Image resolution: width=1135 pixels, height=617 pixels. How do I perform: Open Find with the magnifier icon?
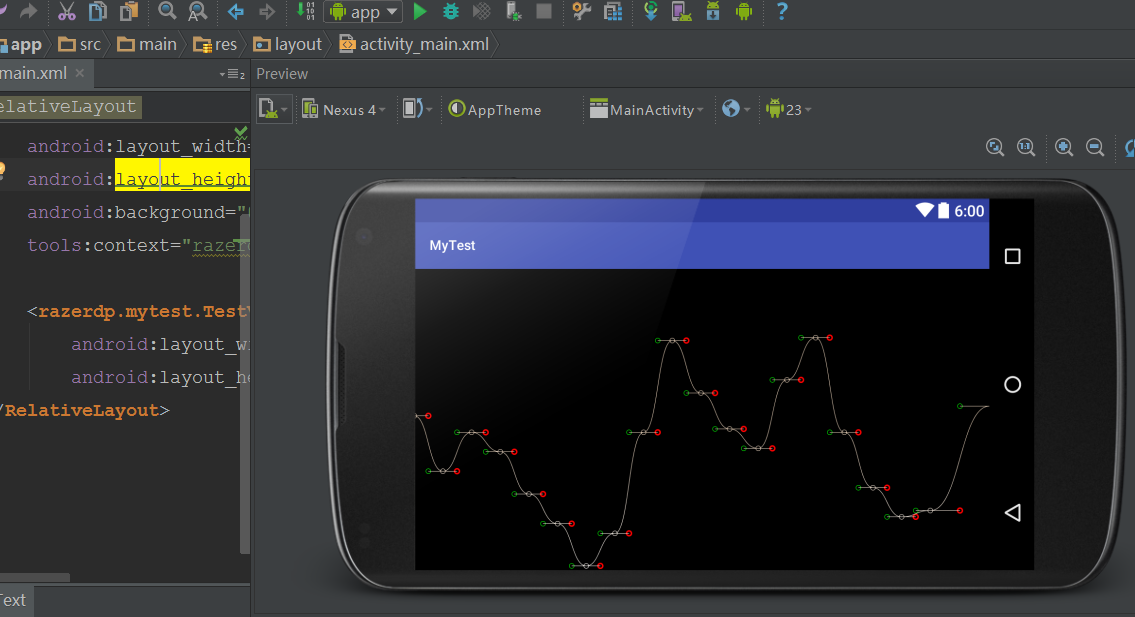click(167, 11)
